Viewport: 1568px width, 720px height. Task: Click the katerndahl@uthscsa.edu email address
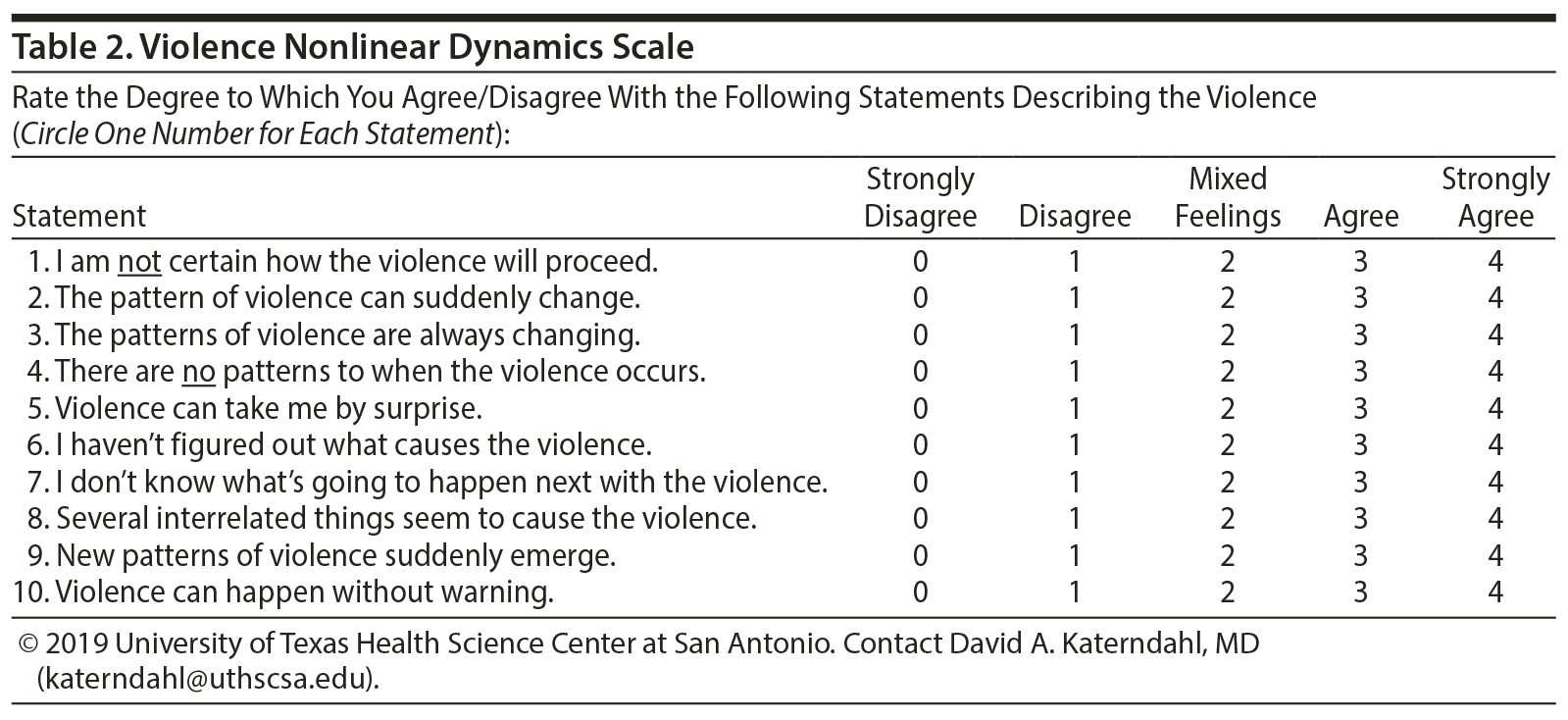(x=206, y=679)
